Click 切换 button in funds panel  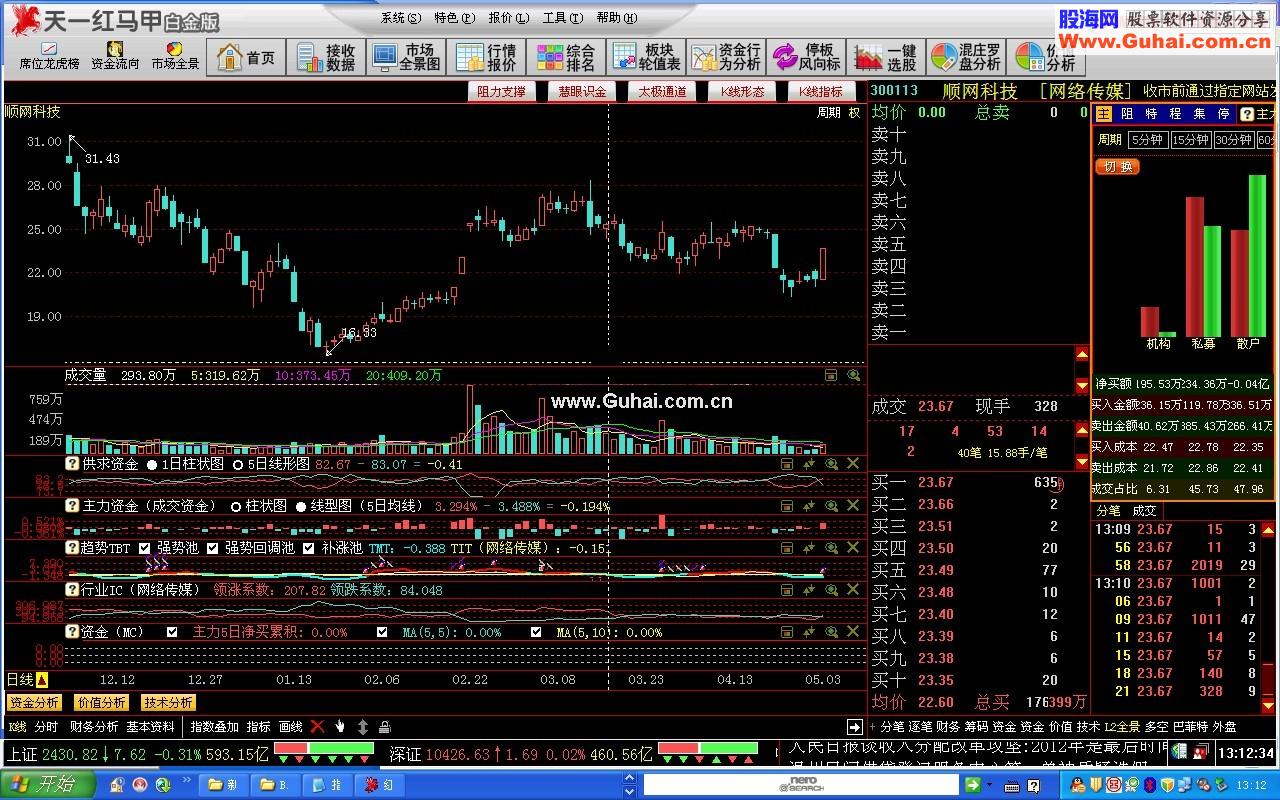click(x=1117, y=167)
